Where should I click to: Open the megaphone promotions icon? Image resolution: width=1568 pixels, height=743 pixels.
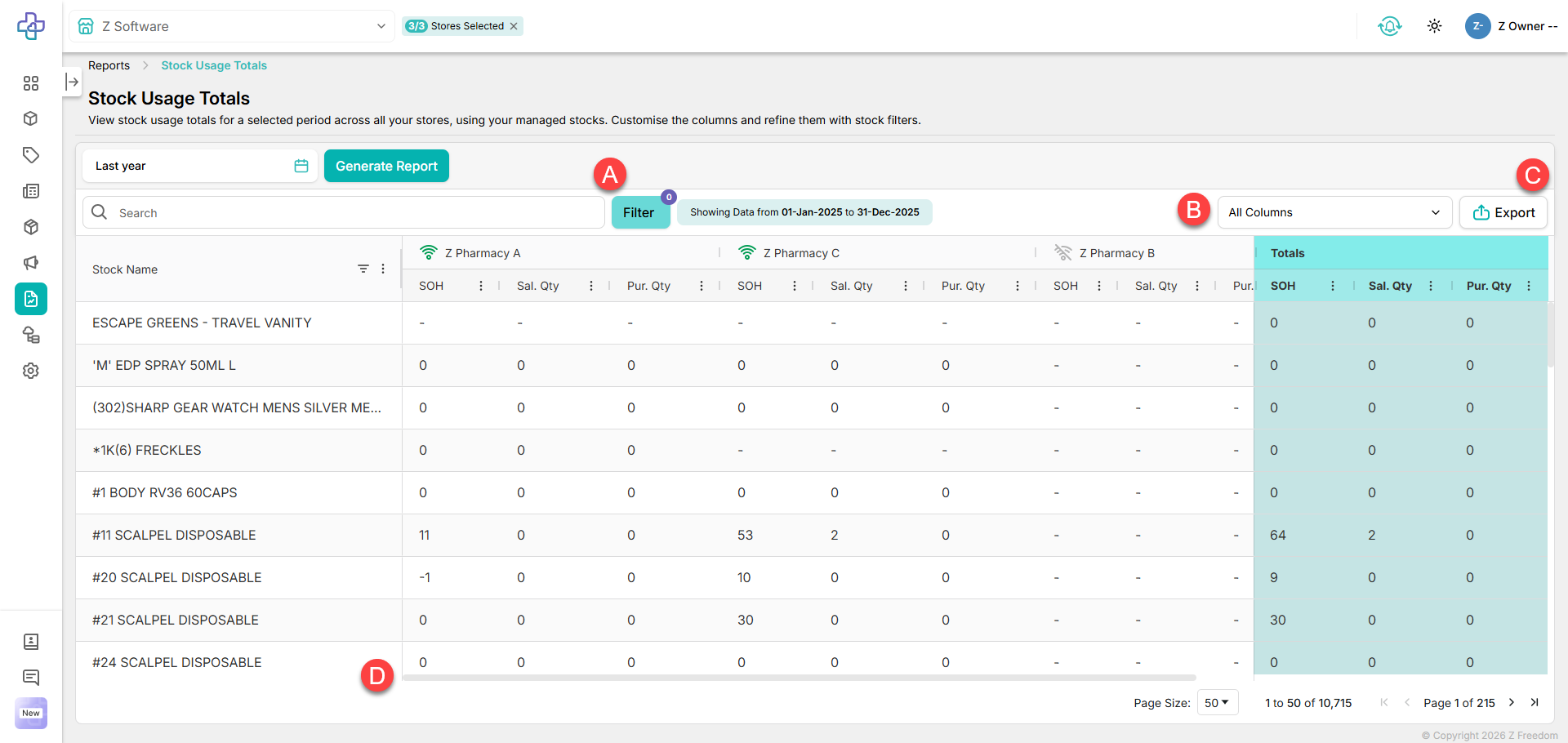31,263
